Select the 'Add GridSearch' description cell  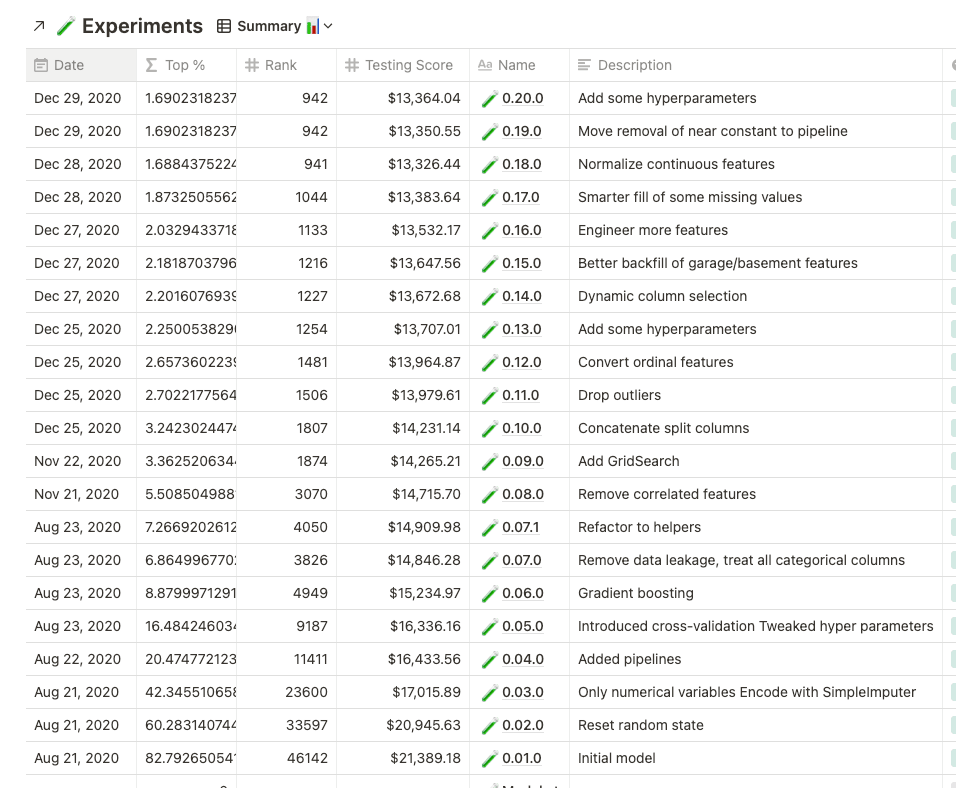[x=756, y=461]
